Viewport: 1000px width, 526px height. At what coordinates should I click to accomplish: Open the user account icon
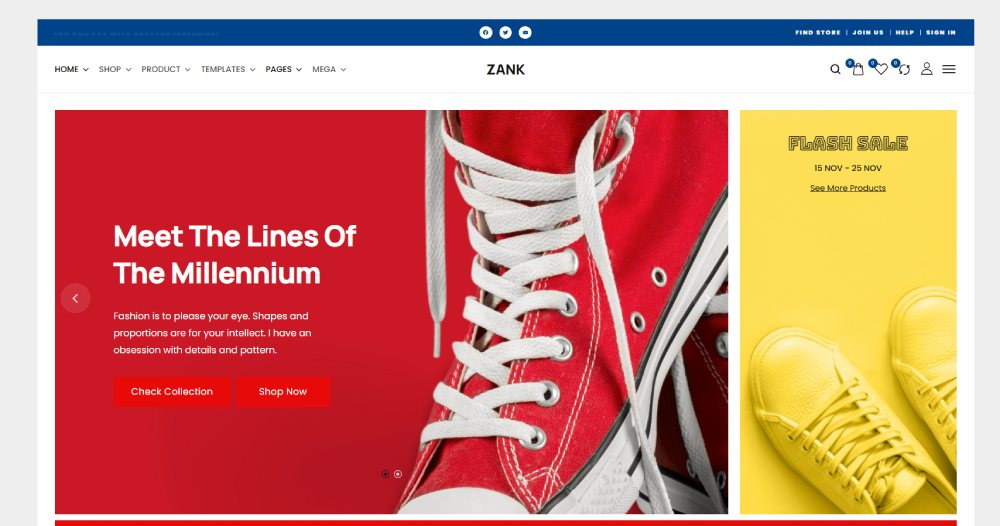[927, 69]
